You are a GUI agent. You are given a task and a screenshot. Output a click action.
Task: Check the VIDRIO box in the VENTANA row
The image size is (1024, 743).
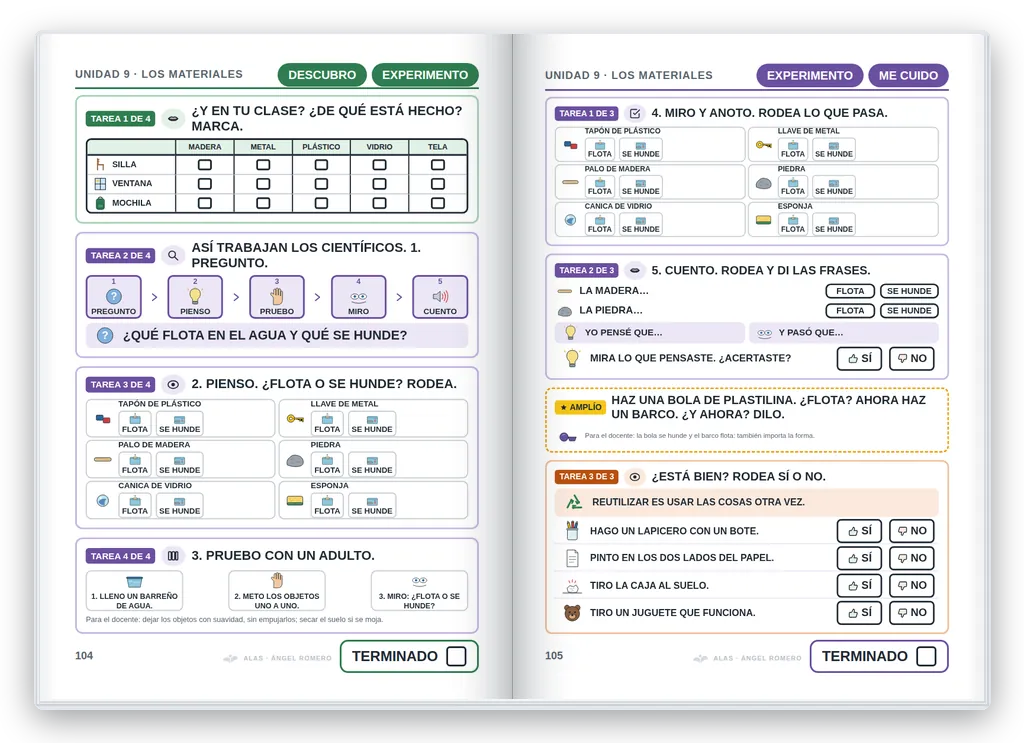379,184
